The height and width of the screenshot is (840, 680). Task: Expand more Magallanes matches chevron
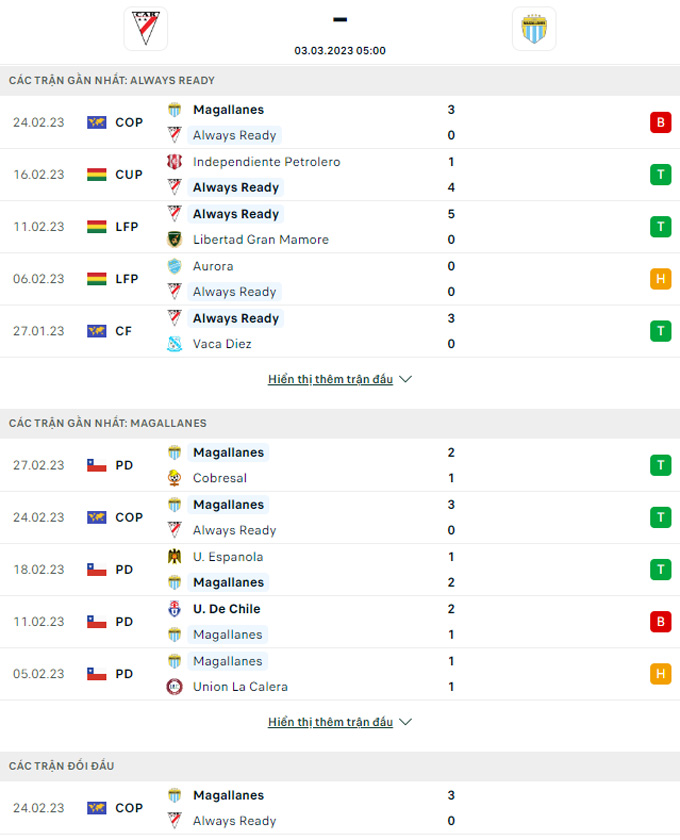click(406, 722)
